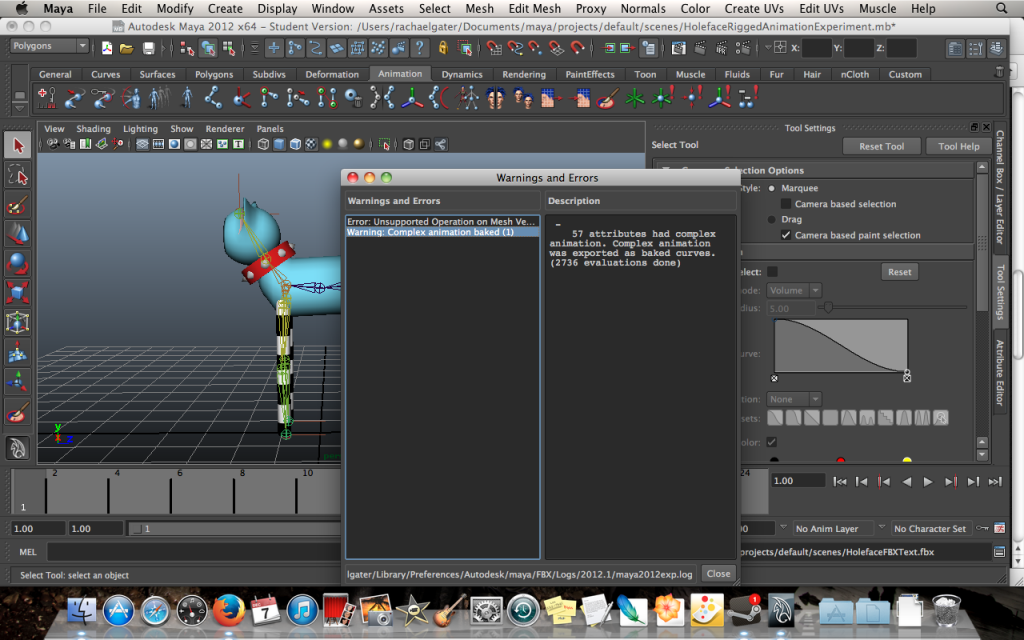Expand the No Character Set dropdown
Viewport: 1024px width, 640px height.
click(930, 528)
